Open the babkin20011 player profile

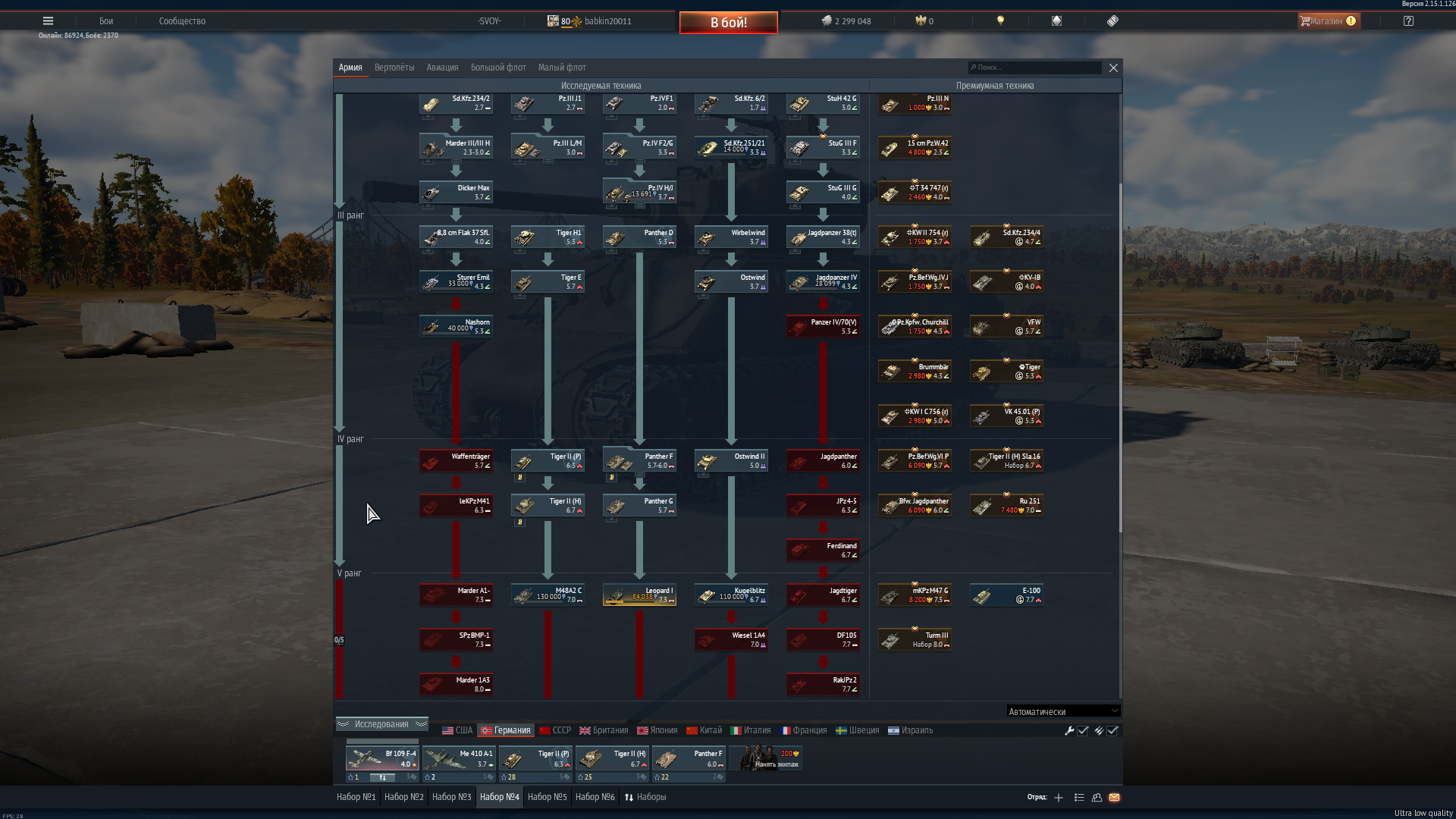pos(589,21)
